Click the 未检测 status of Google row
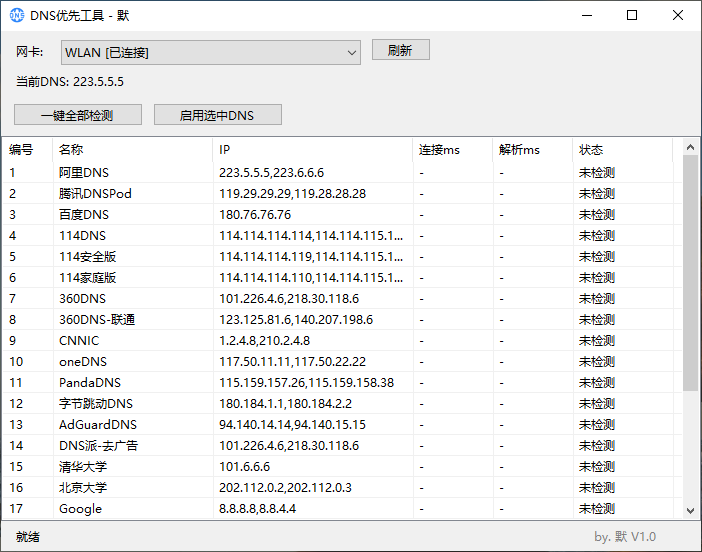 (597, 509)
